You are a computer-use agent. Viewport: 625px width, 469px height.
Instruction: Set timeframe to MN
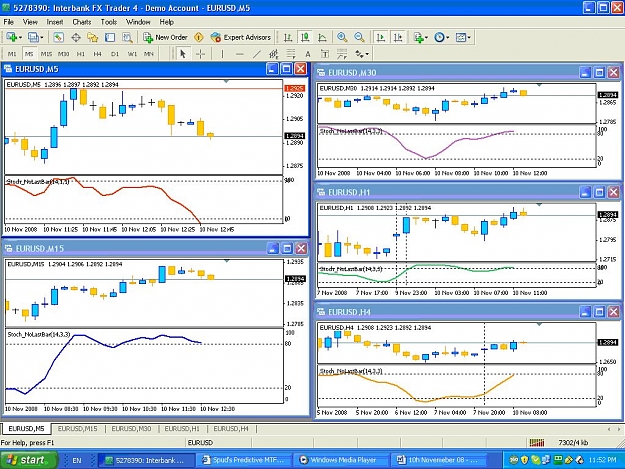(x=149, y=54)
